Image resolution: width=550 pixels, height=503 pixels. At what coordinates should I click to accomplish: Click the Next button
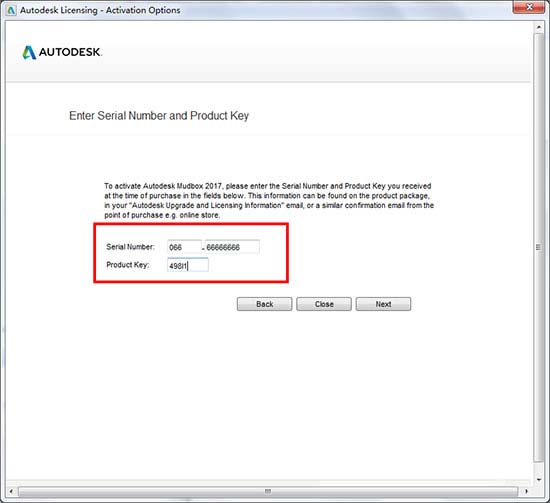[x=383, y=304]
